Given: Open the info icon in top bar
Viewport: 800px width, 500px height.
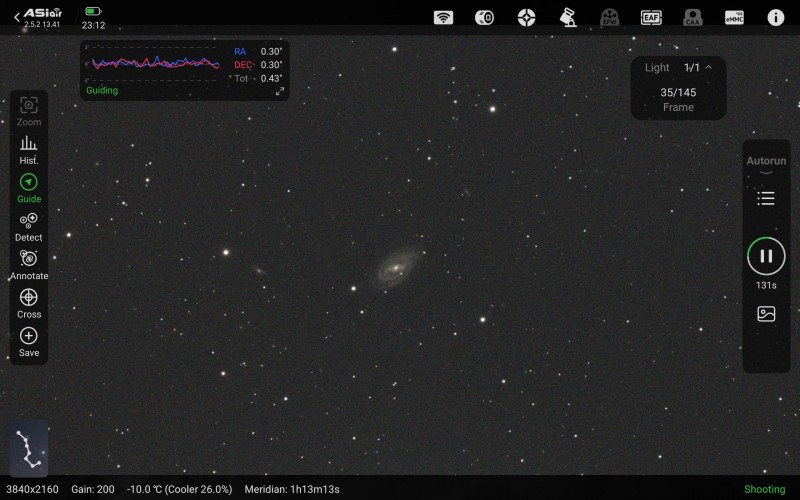Looking at the screenshot, I should pyautogui.click(x=776, y=18).
